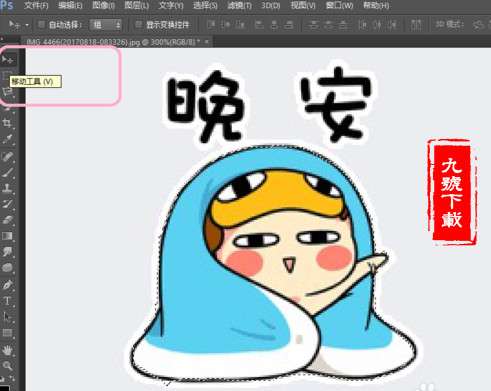Open the 滤镜(T) menu
The height and width of the screenshot is (391, 491).
click(239, 6)
